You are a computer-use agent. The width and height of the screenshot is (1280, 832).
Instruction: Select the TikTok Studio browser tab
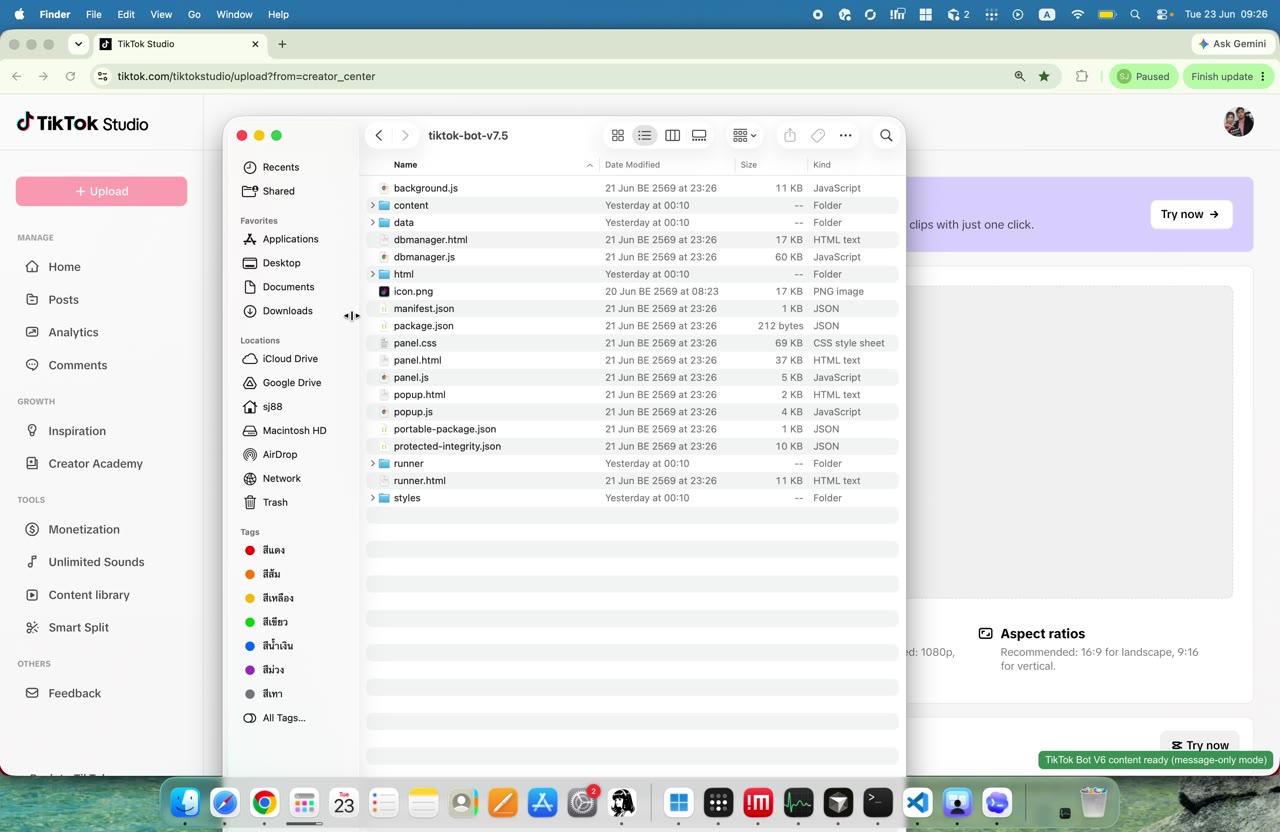180,44
